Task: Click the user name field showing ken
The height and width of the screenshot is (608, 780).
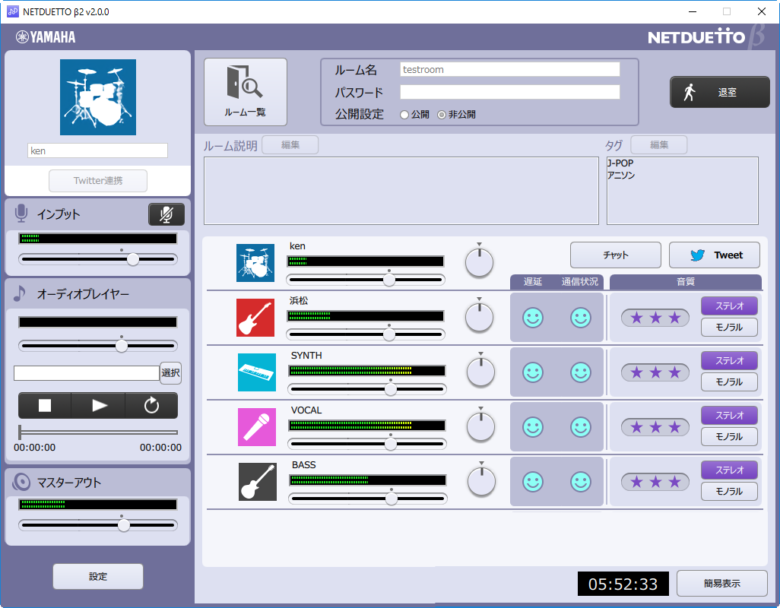Action: coord(98,151)
